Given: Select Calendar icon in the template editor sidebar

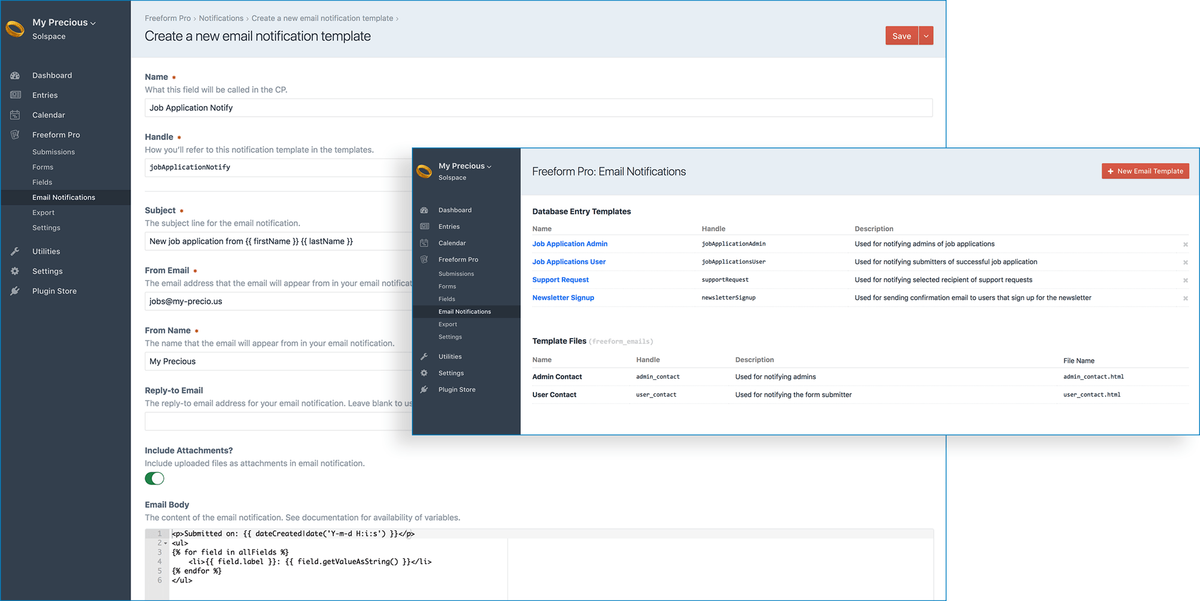Looking at the screenshot, I should [x=15, y=115].
